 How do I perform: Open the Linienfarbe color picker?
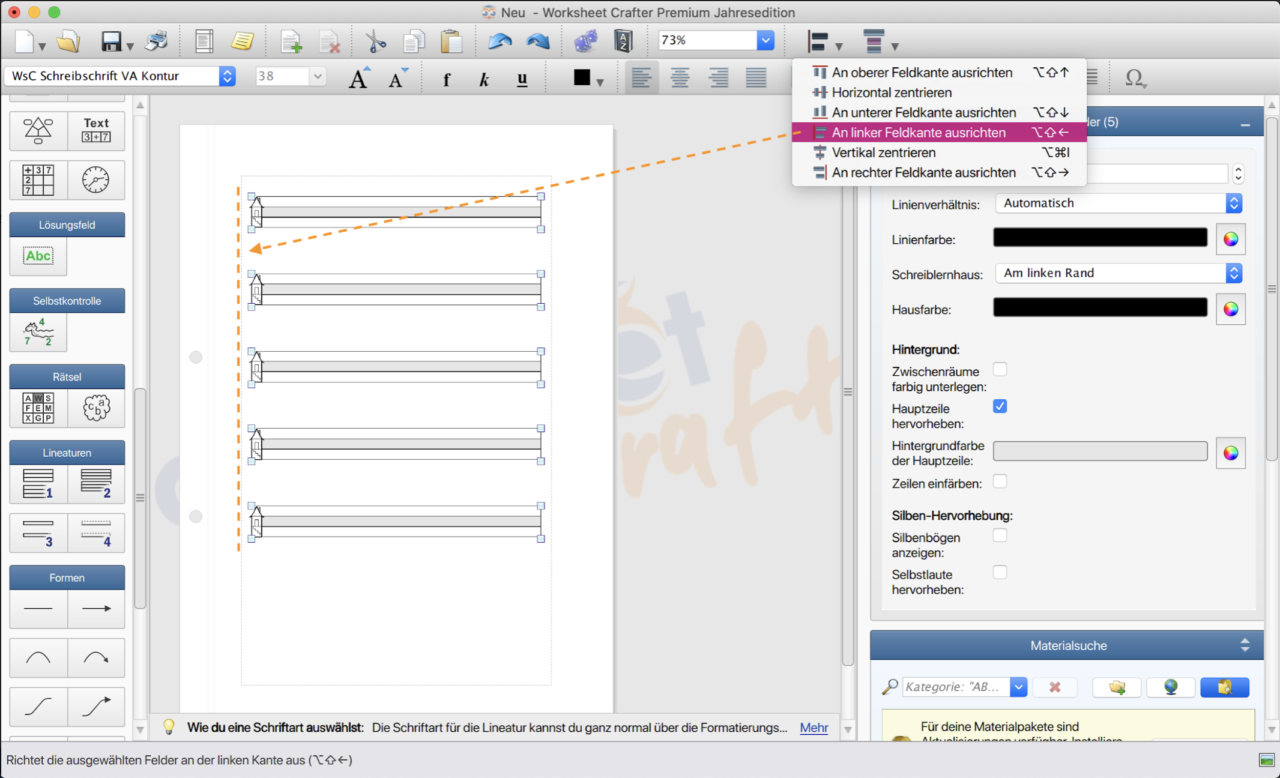1231,238
